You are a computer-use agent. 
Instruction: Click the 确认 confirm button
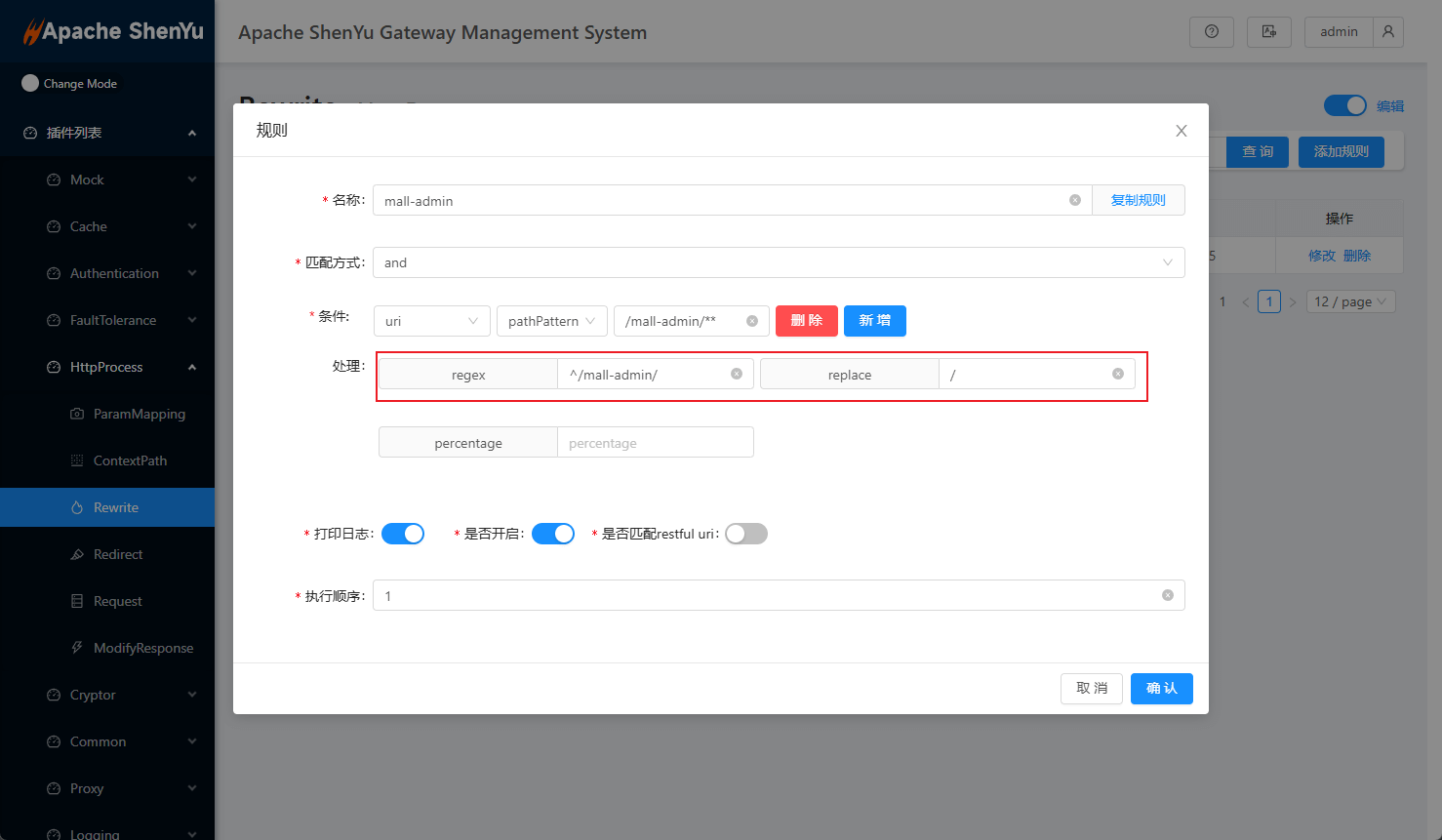pyautogui.click(x=1161, y=688)
